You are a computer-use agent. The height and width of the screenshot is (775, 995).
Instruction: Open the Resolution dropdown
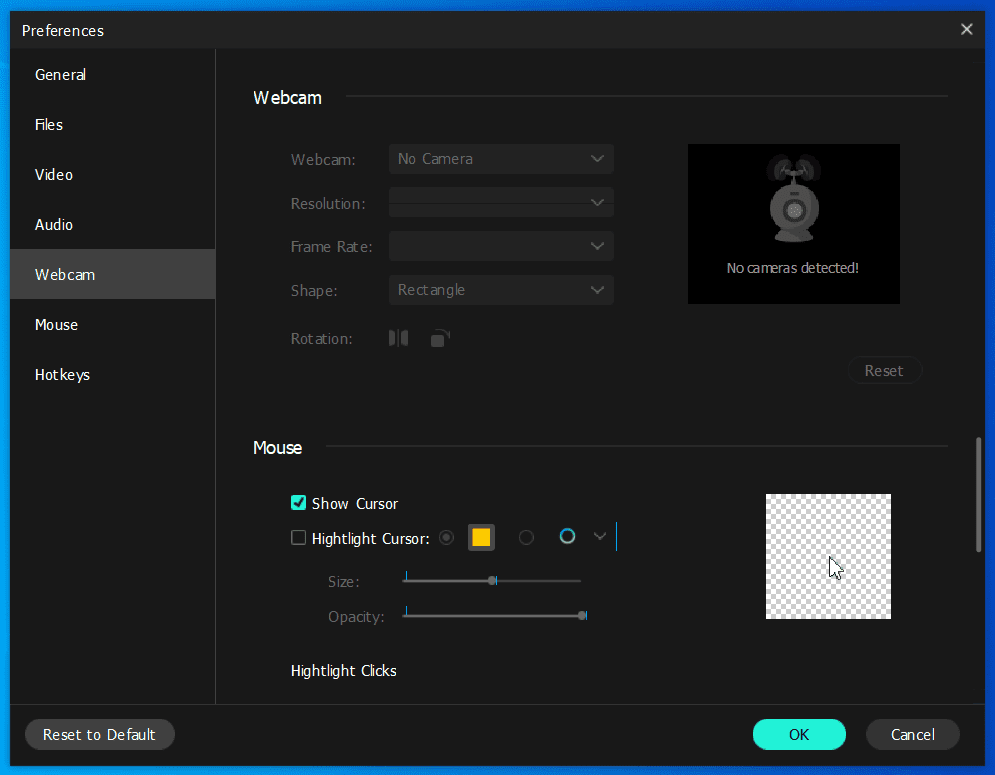click(501, 202)
